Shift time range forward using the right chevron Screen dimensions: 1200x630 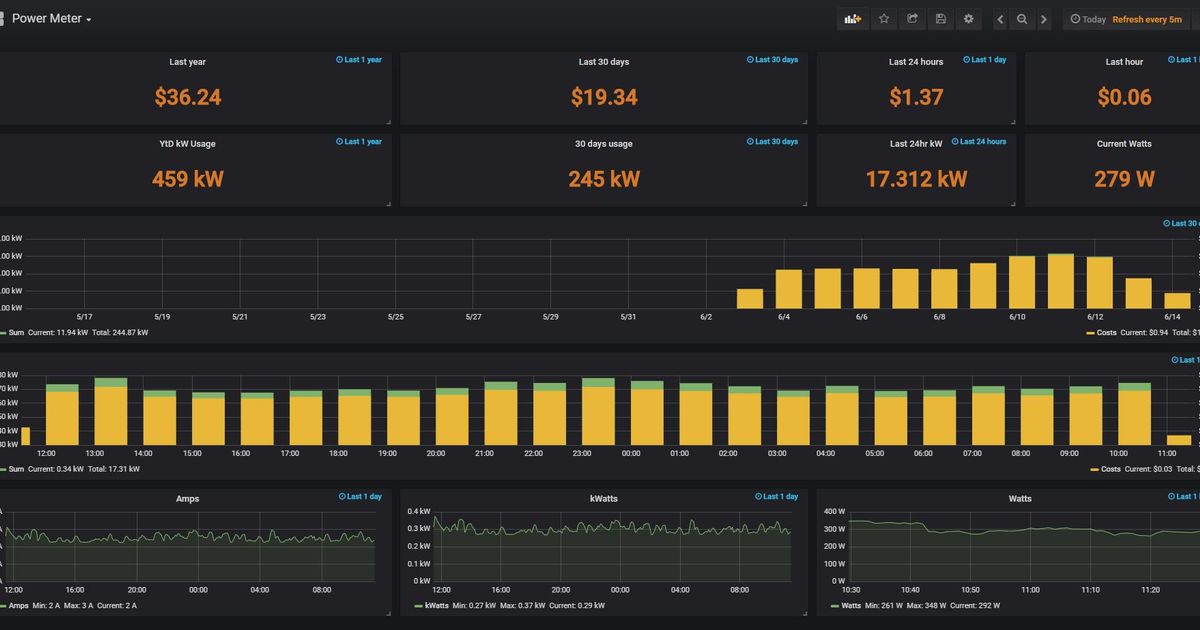(x=1044, y=18)
